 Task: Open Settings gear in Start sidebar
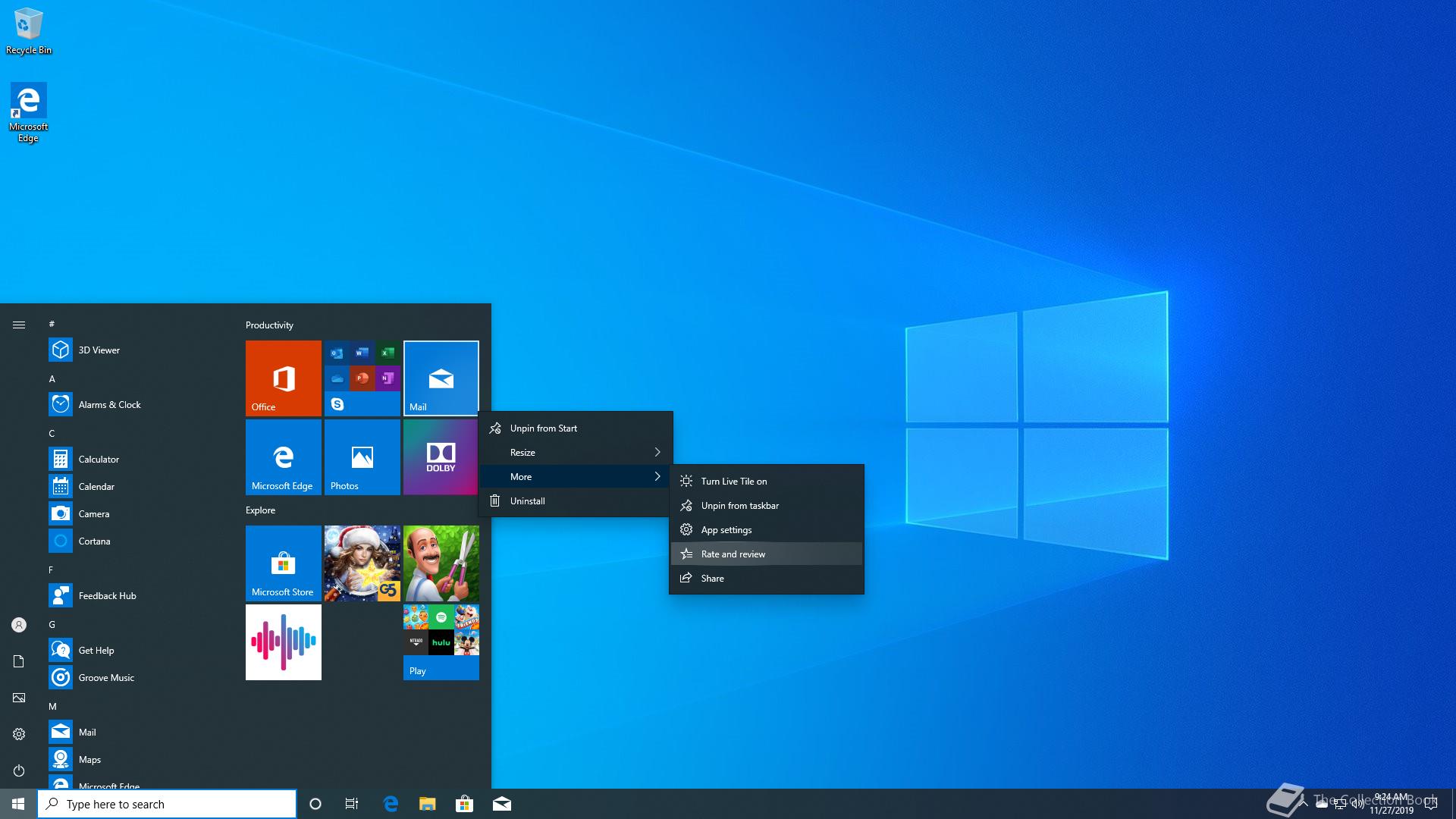(x=19, y=734)
